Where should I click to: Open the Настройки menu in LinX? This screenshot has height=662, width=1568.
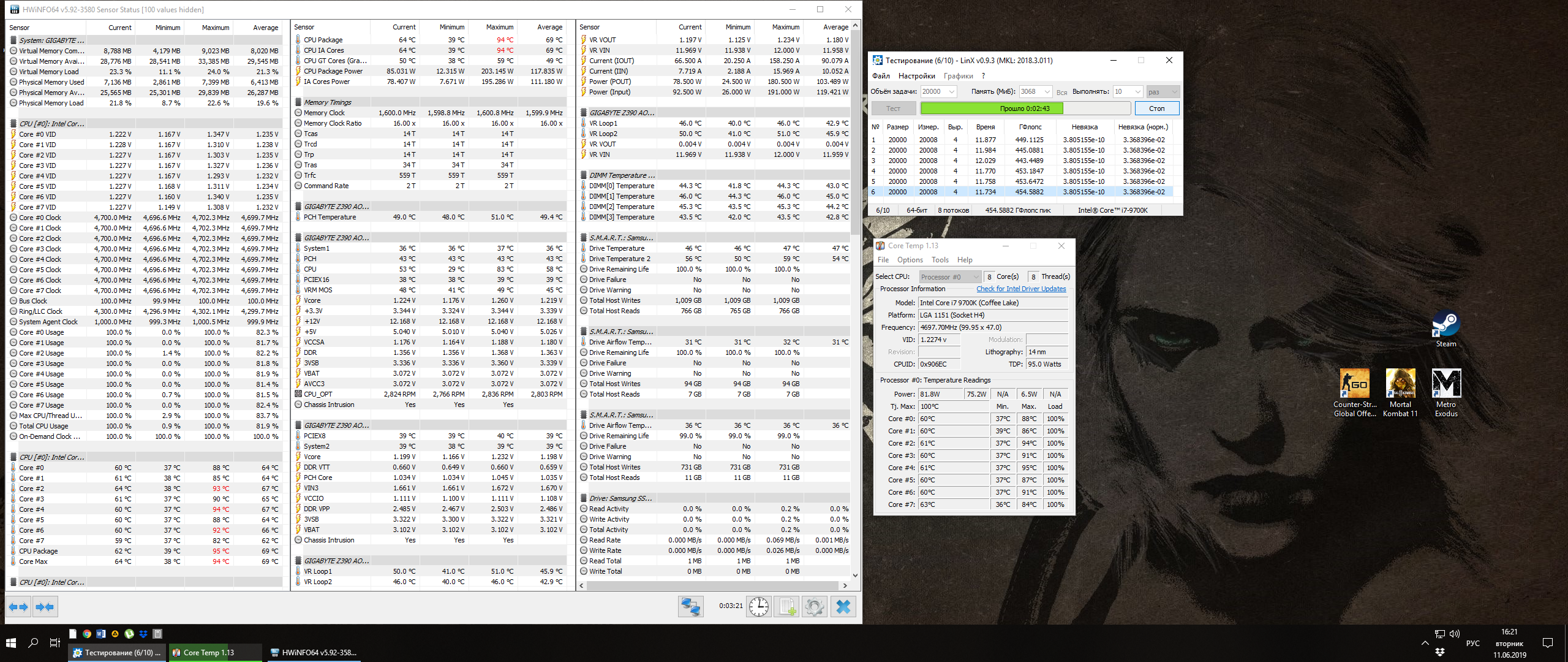pos(916,76)
